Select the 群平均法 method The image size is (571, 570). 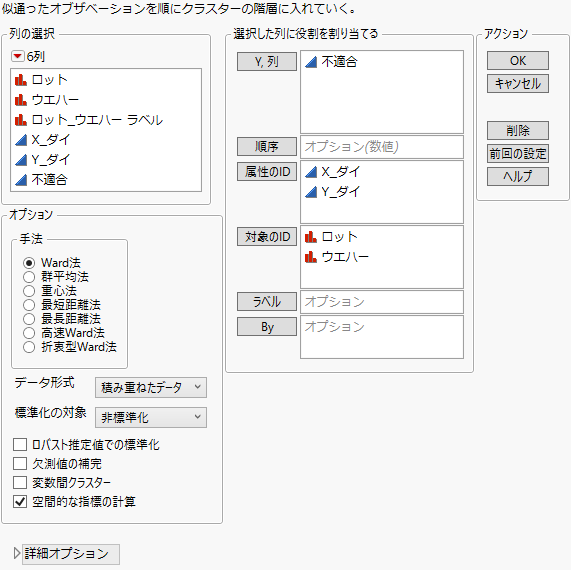(29, 277)
